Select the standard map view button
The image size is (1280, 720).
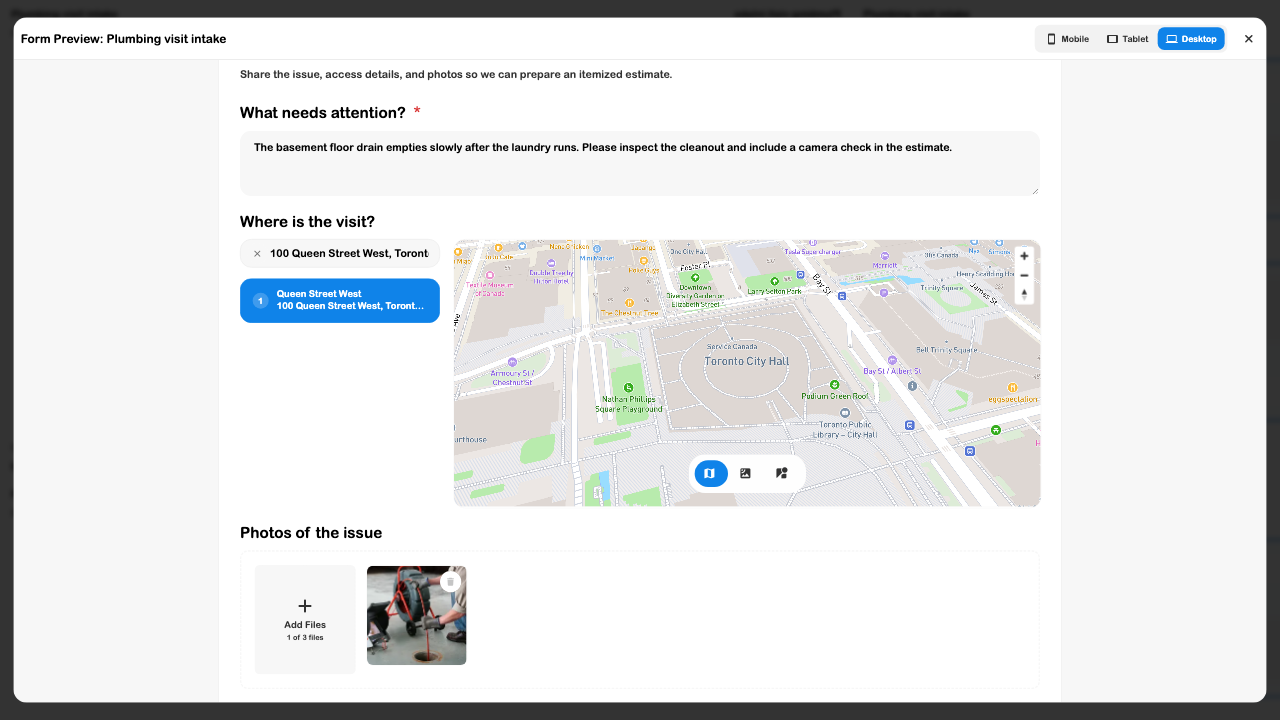point(710,473)
